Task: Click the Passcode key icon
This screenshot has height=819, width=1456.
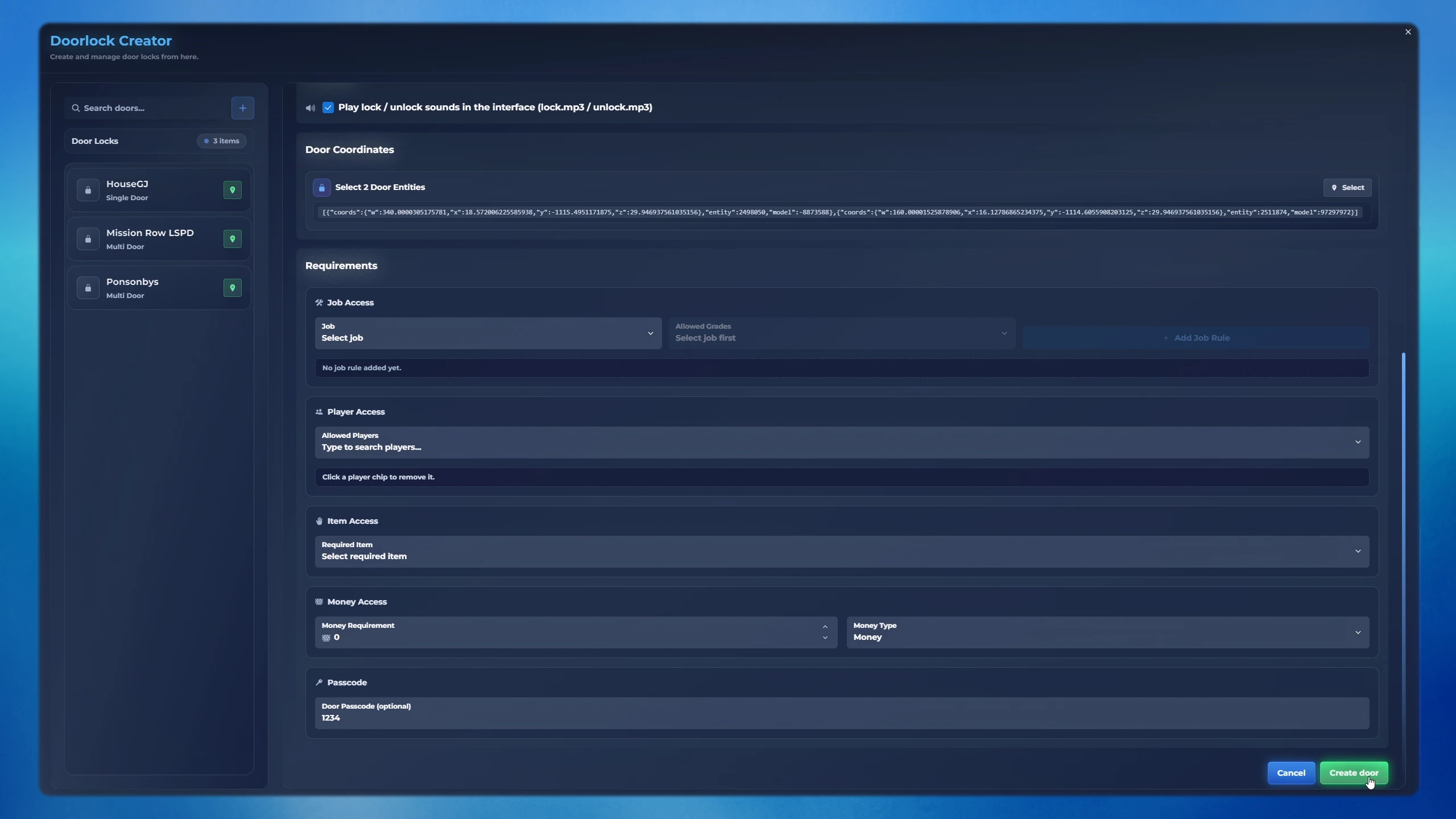Action: click(319, 682)
